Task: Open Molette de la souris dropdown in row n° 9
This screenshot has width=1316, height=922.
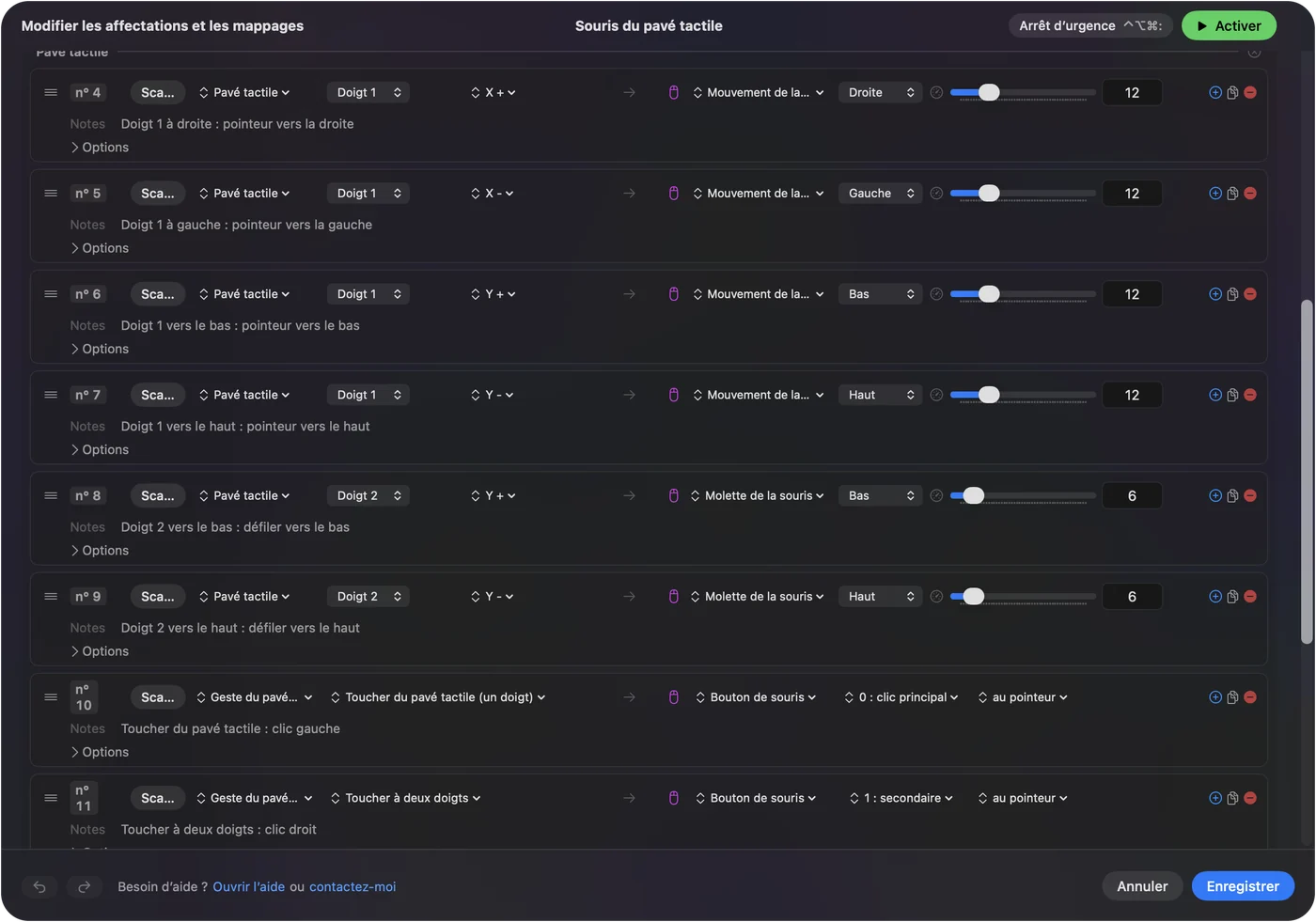Action: 757,597
